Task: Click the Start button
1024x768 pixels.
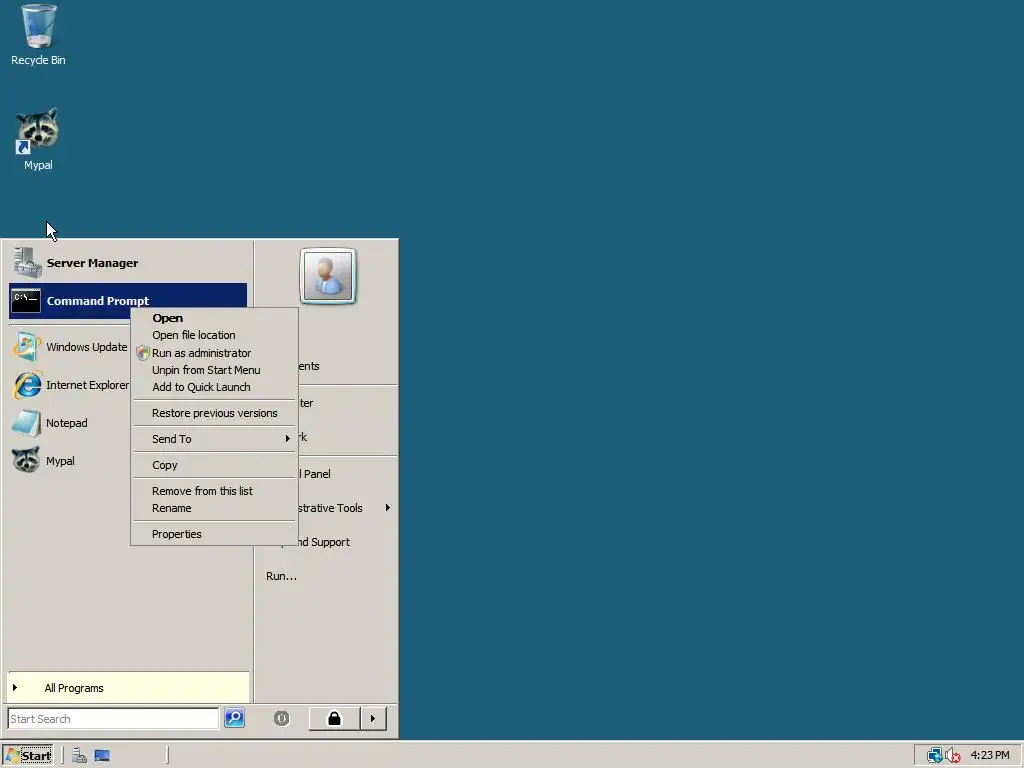Action: (x=27, y=756)
